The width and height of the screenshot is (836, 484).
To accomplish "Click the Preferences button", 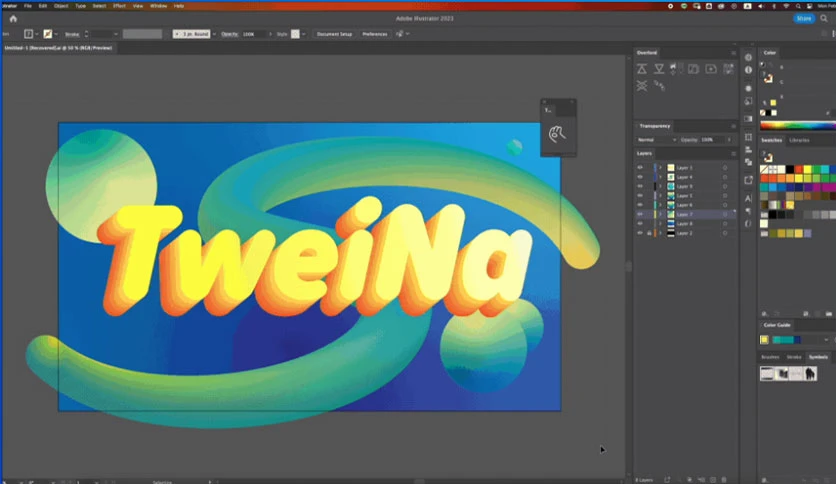I will [x=375, y=34].
